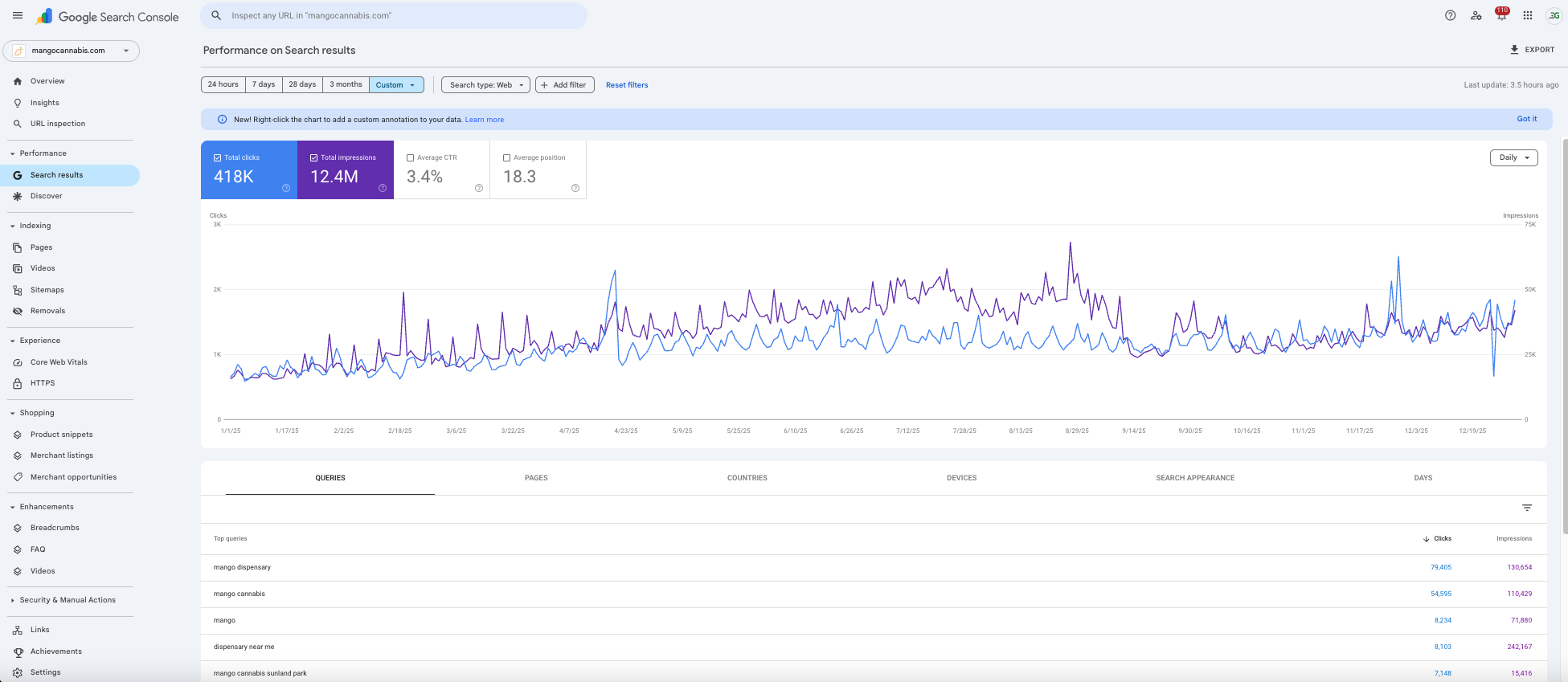
Task: Click the table filter rows icon
Action: [1527, 508]
